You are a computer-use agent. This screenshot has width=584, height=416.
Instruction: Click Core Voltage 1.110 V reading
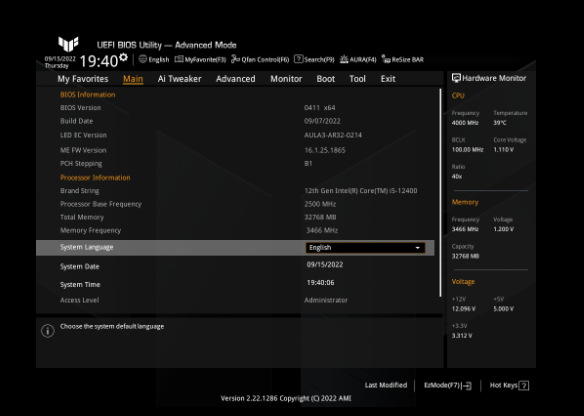pos(504,150)
